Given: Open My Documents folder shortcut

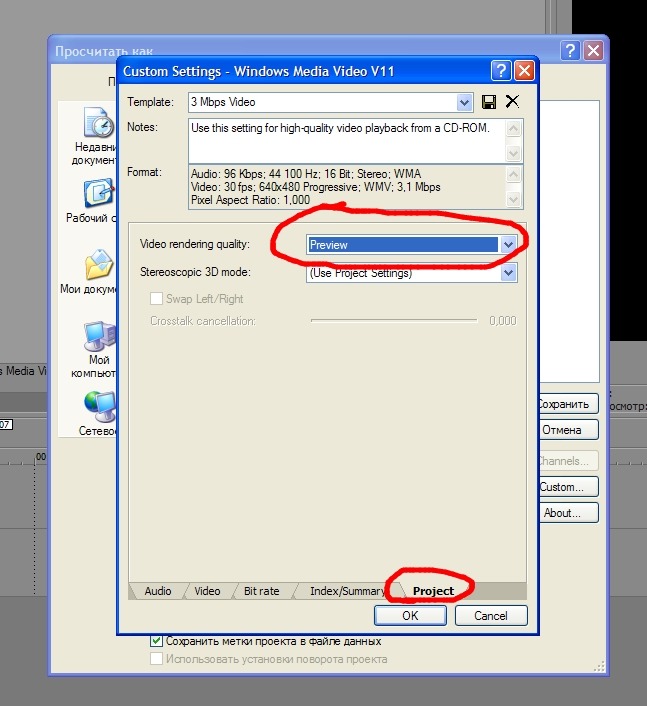Looking at the screenshot, I should (x=90, y=272).
